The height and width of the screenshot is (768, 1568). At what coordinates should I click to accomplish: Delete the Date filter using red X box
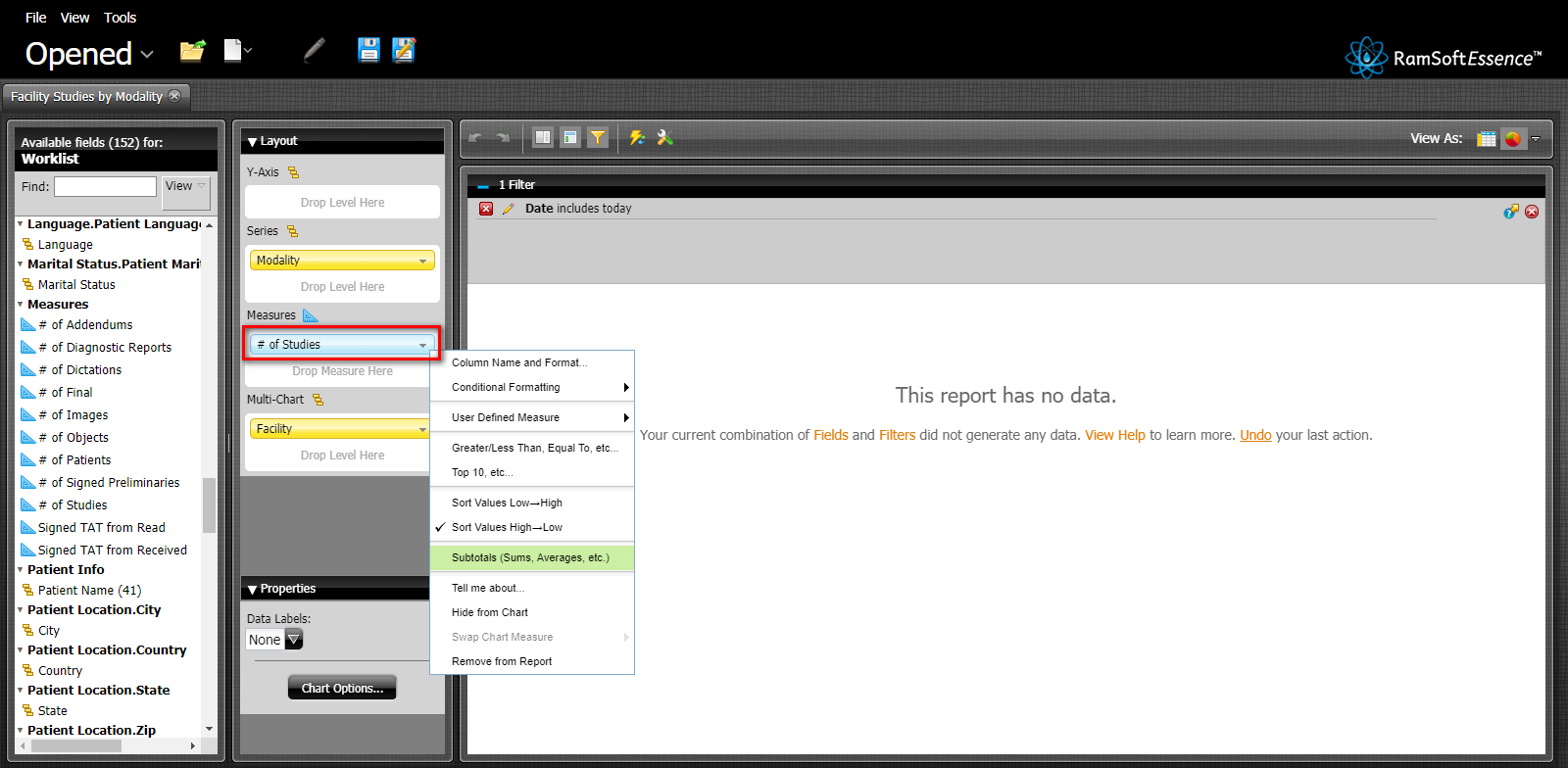click(486, 209)
